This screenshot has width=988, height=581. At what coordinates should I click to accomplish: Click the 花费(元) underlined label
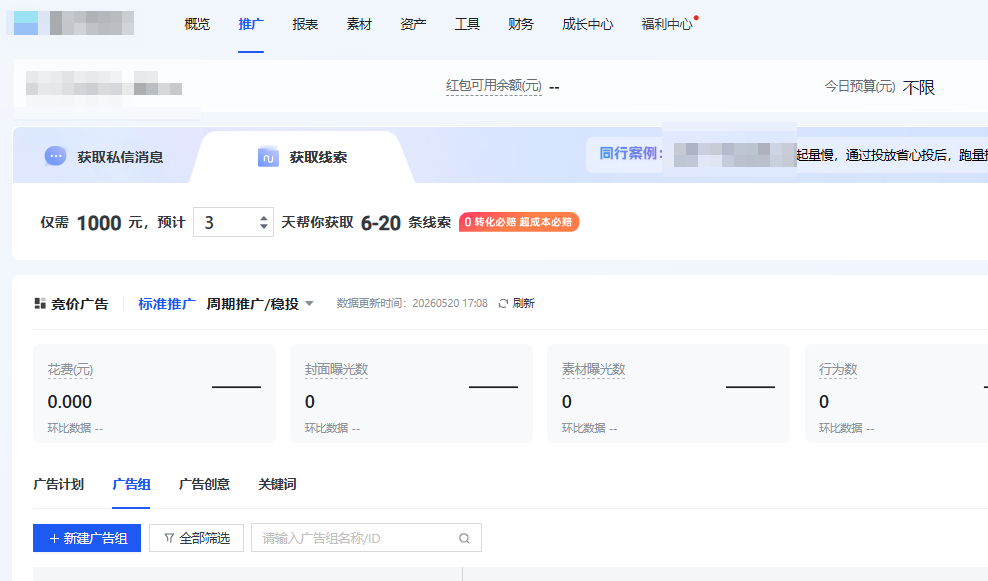pos(70,370)
